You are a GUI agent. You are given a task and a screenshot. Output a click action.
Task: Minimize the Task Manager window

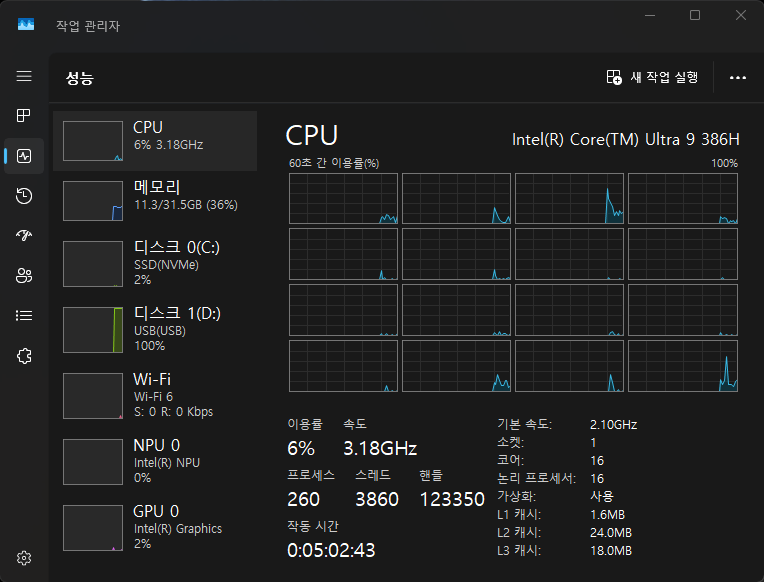(649, 15)
